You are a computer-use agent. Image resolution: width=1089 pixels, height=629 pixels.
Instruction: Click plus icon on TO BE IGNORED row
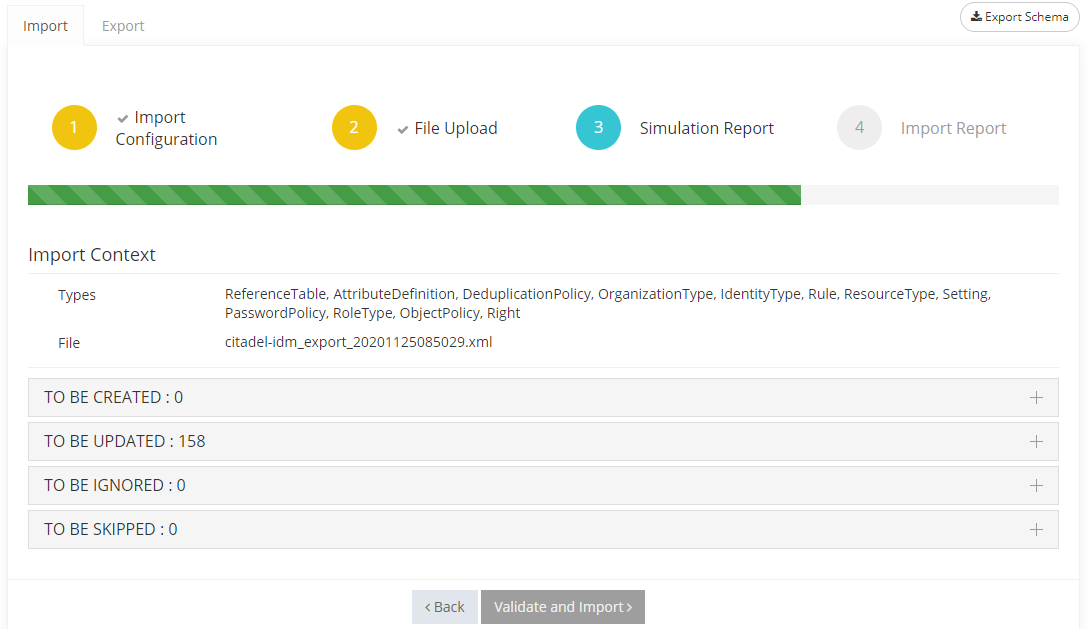(x=1036, y=486)
